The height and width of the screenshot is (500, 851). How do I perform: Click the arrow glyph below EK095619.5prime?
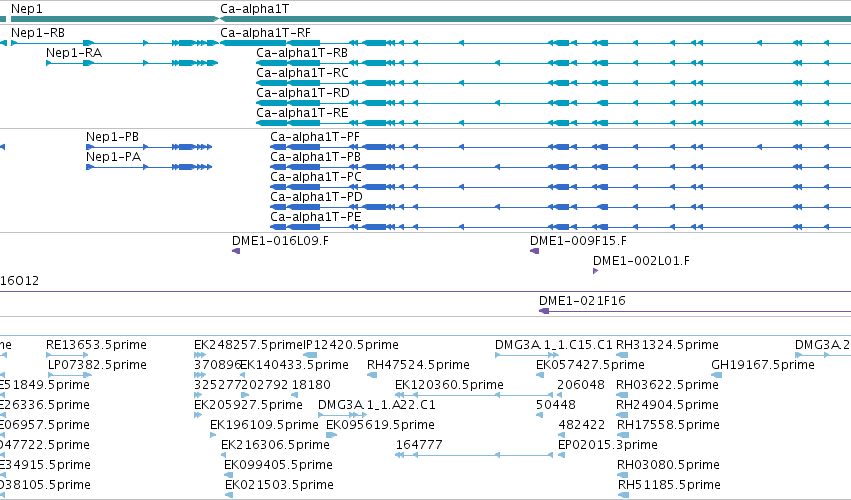(x=331, y=435)
